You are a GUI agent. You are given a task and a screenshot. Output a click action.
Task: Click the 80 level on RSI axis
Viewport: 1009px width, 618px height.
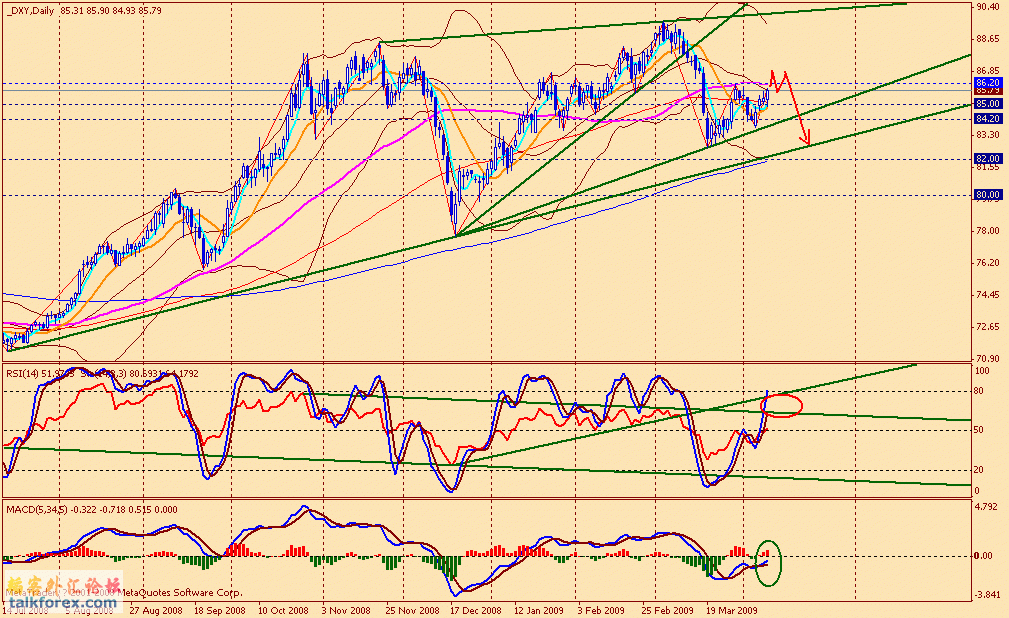pos(979,391)
